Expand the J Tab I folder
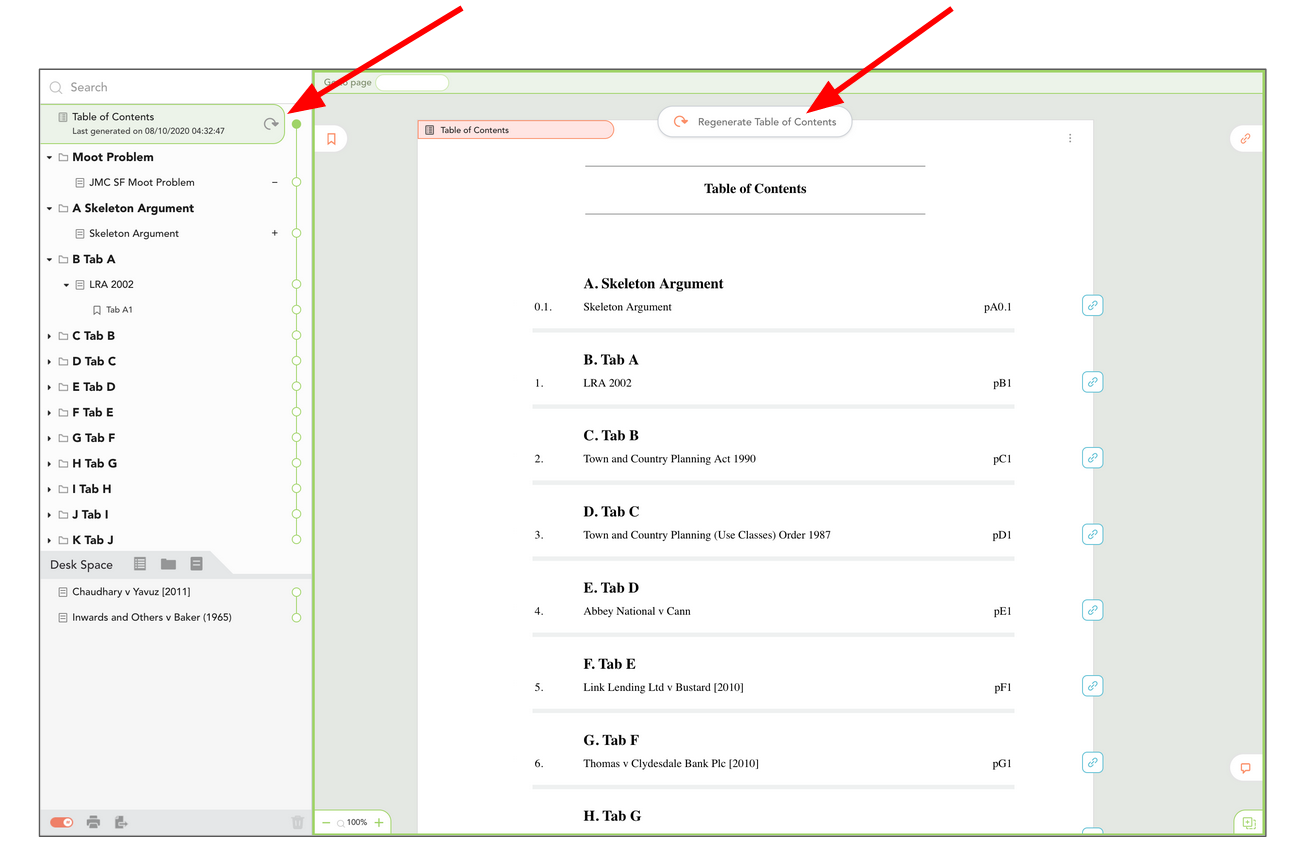Viewport: 1290px width, 860px height. pyautogui.click(x=50, y=515)
